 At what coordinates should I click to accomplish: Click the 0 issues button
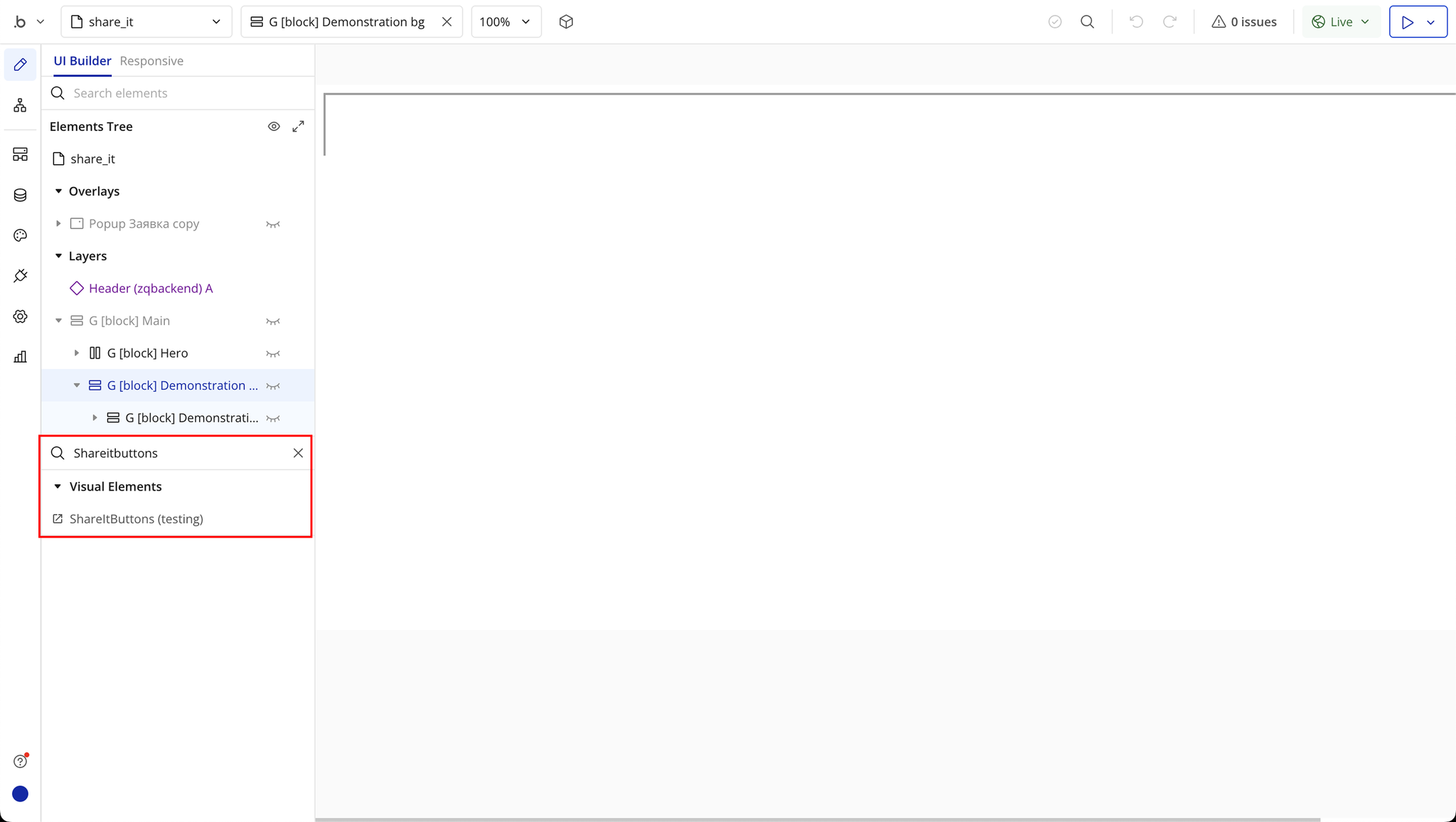[1244, 22]
